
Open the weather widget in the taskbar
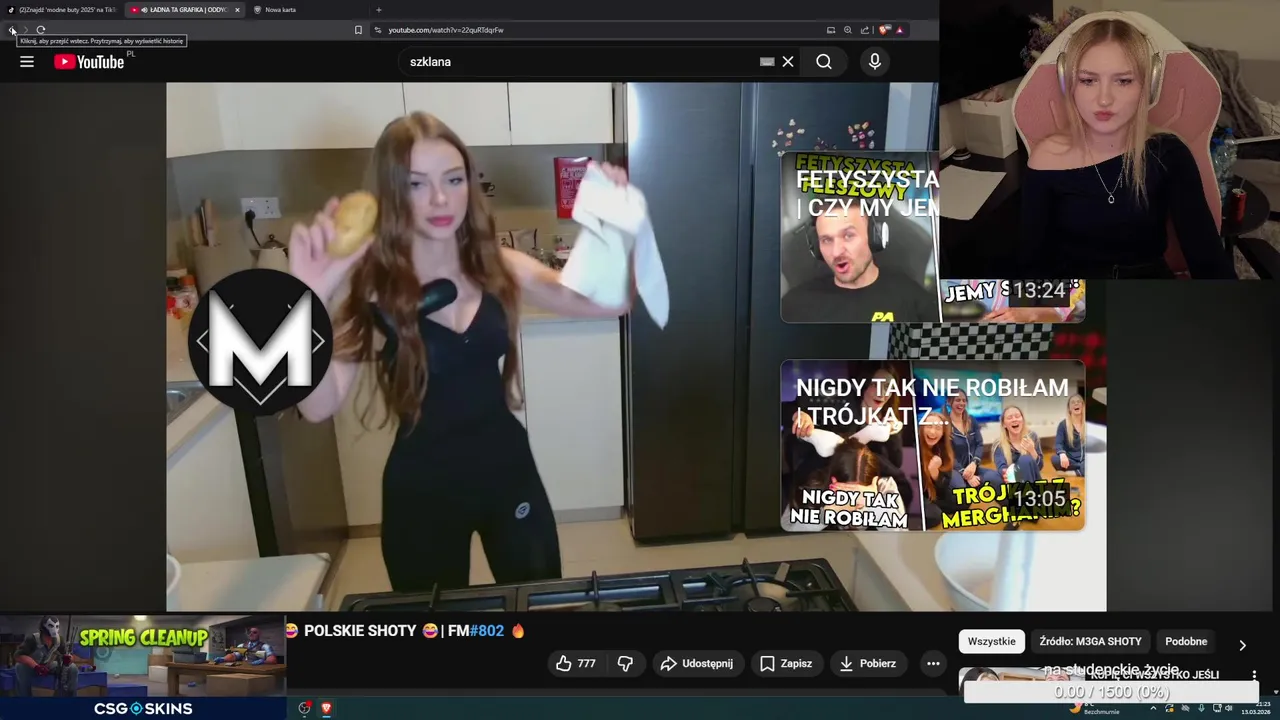tap(1095, 709)
